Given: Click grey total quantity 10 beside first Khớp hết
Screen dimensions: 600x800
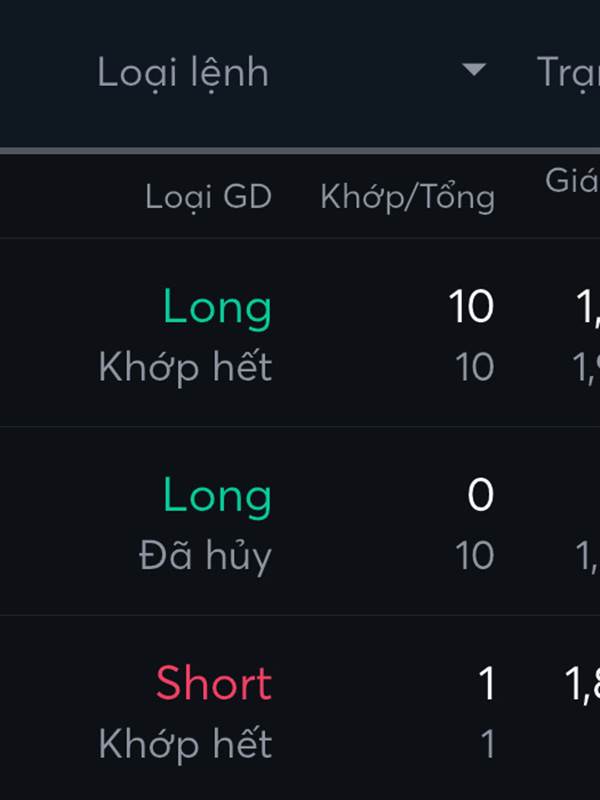Looking at the screenshot, I should (474, 368).
